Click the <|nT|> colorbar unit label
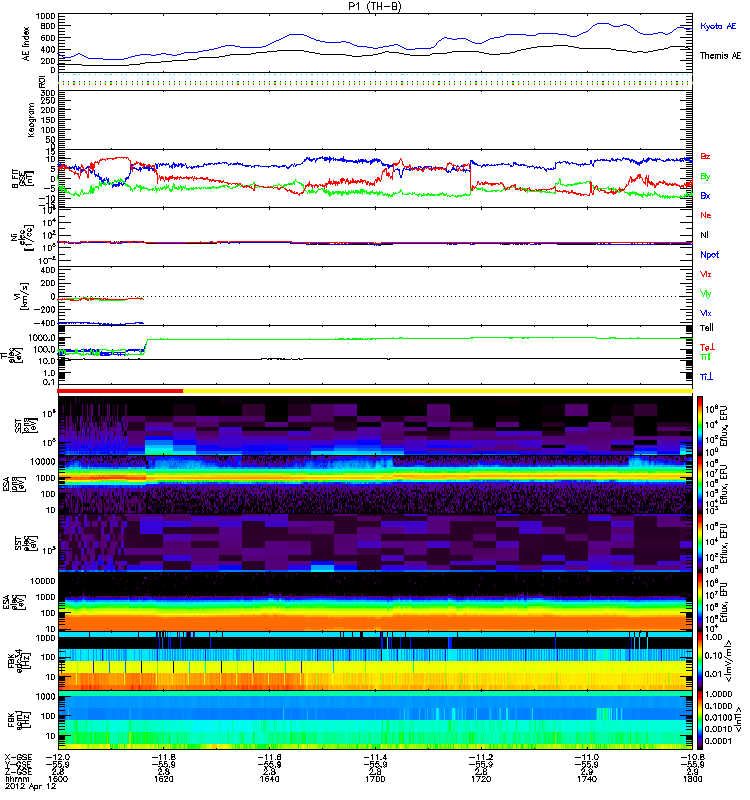Image resolution: width=750 pixels, height=800 pixels. tap(736, 720)
